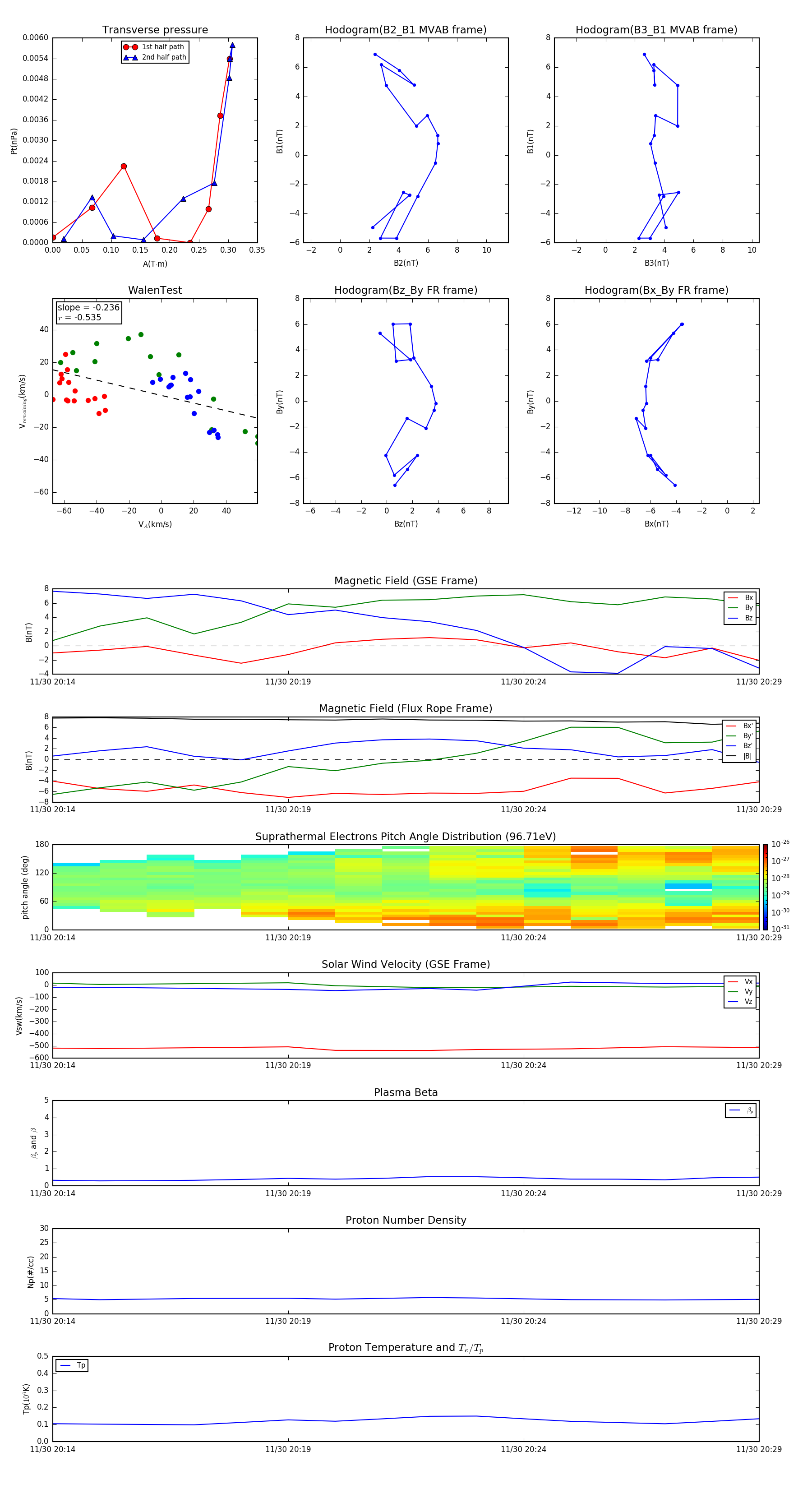
Task: Click the Tp legend entry
Action: (x=72, y=1365)
